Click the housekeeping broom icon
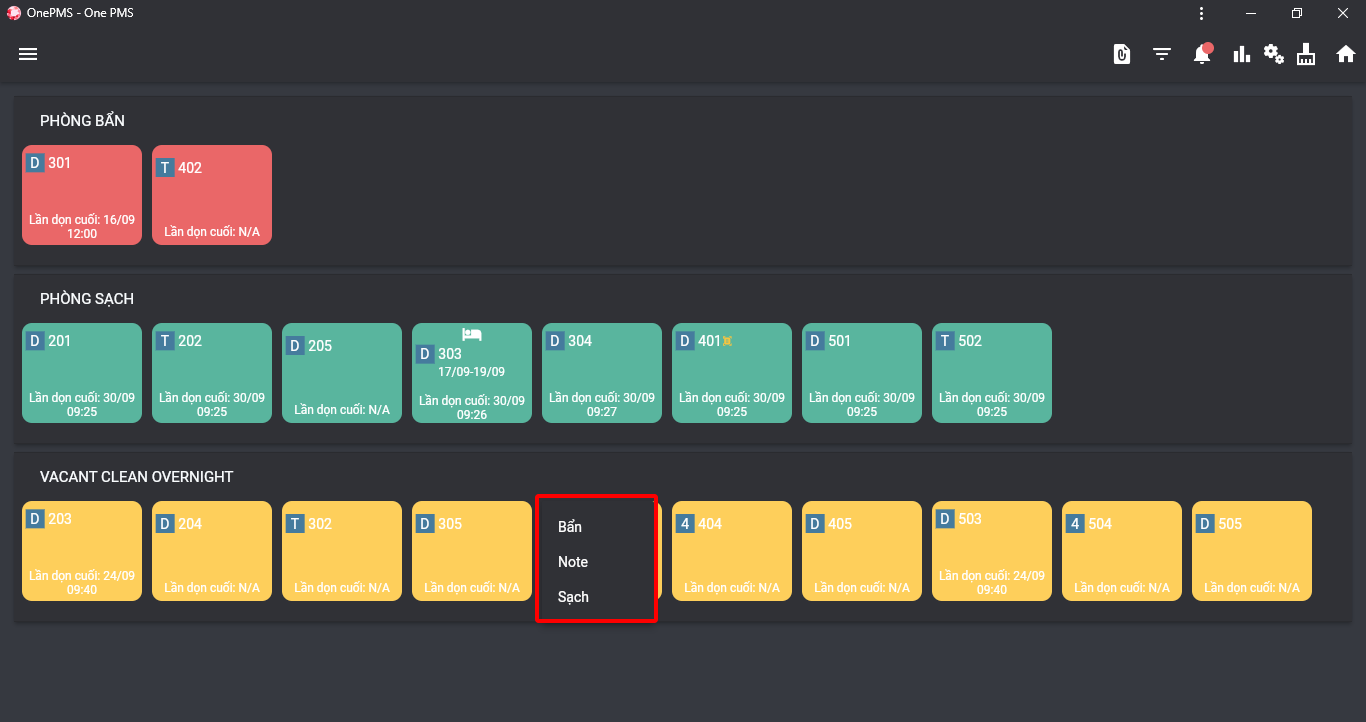This screenshot has width=1366, height=722. (1306, 54)
